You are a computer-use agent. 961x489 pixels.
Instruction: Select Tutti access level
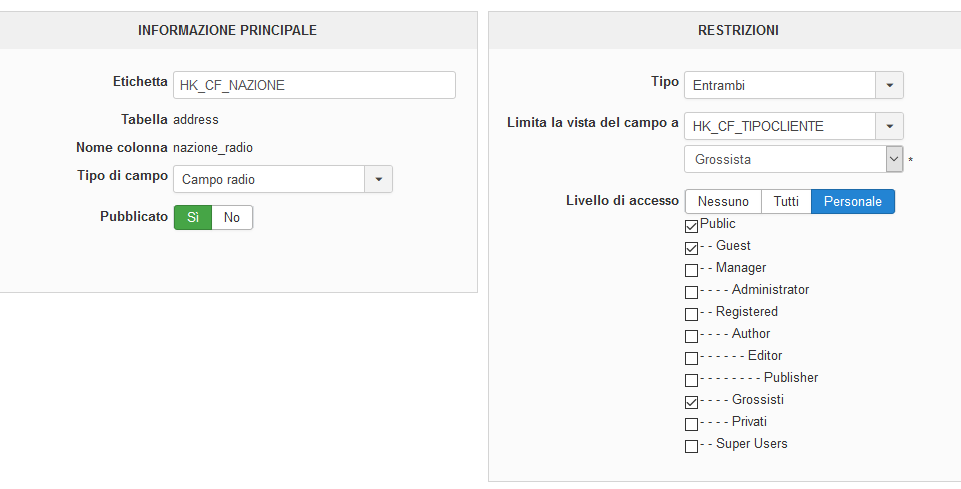click(x=786, y=201)
